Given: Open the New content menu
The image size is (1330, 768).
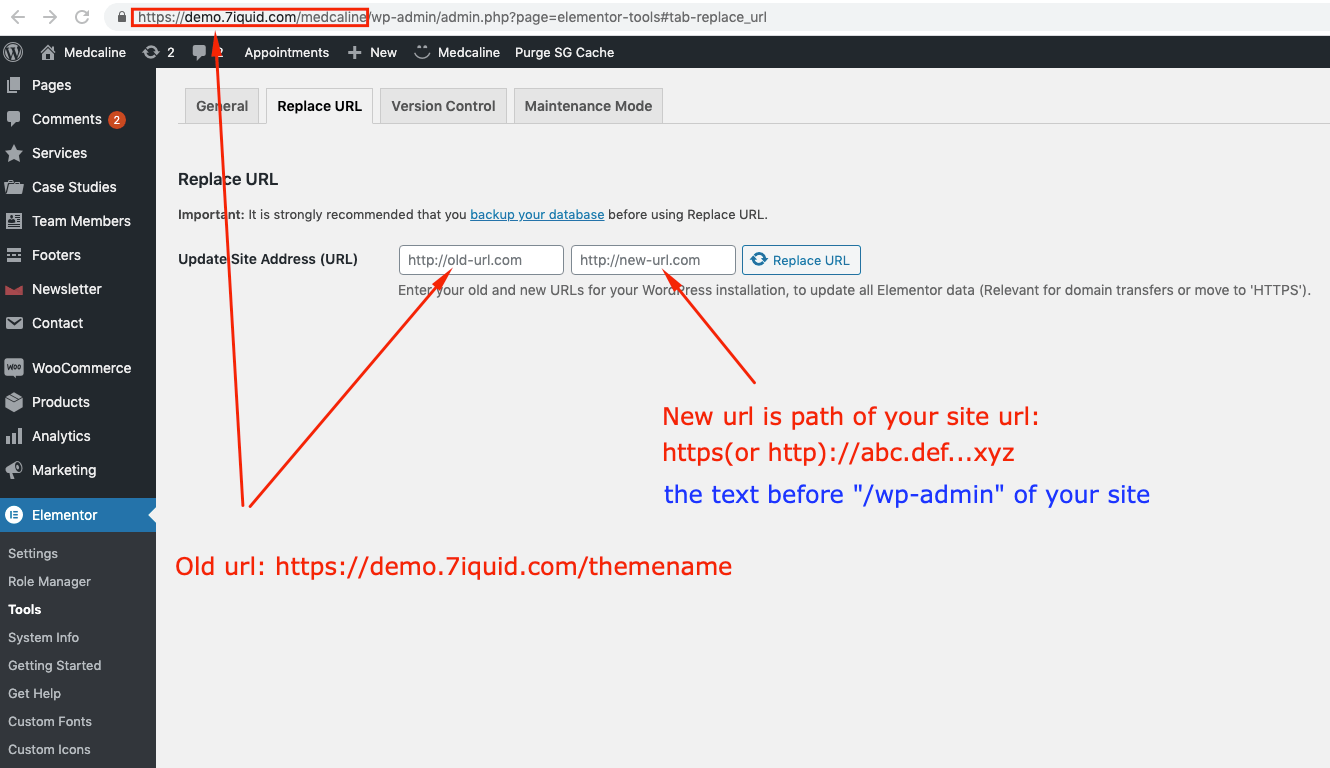Looking at the screenshot, I should coord(373,52).
